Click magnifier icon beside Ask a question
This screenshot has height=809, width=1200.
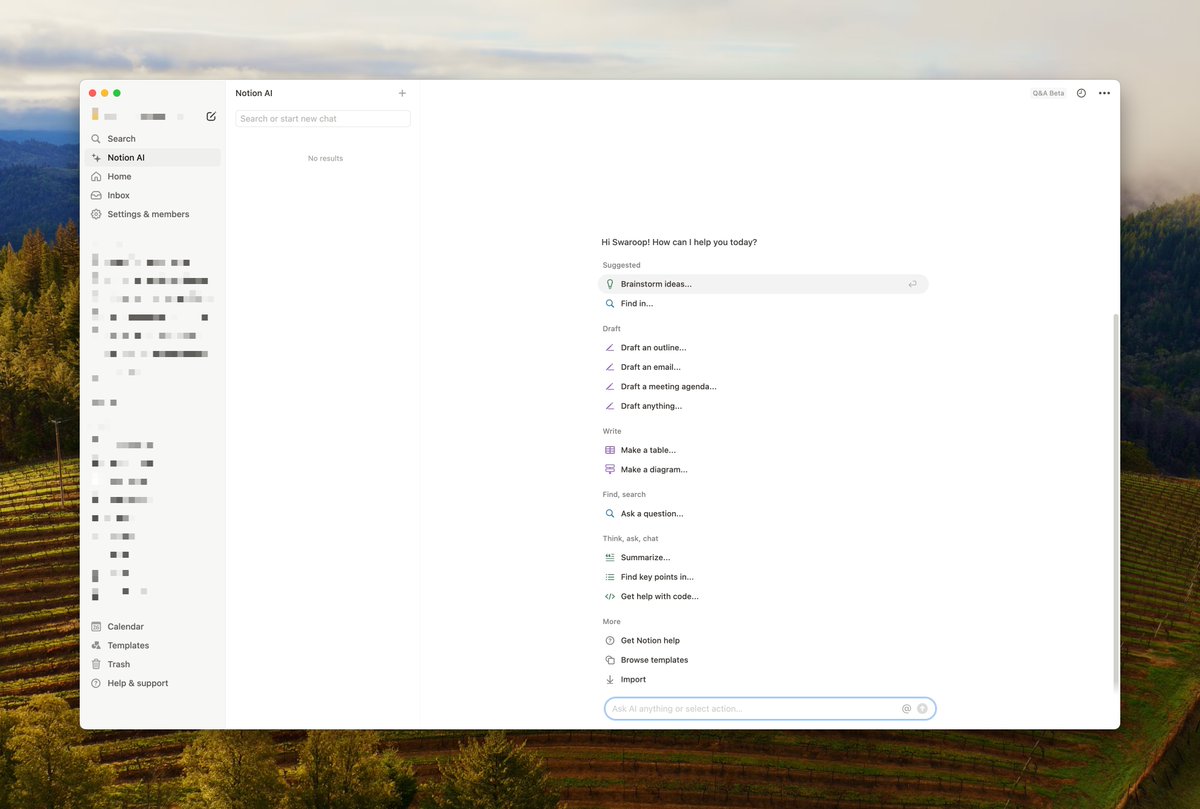coord(610,514)
